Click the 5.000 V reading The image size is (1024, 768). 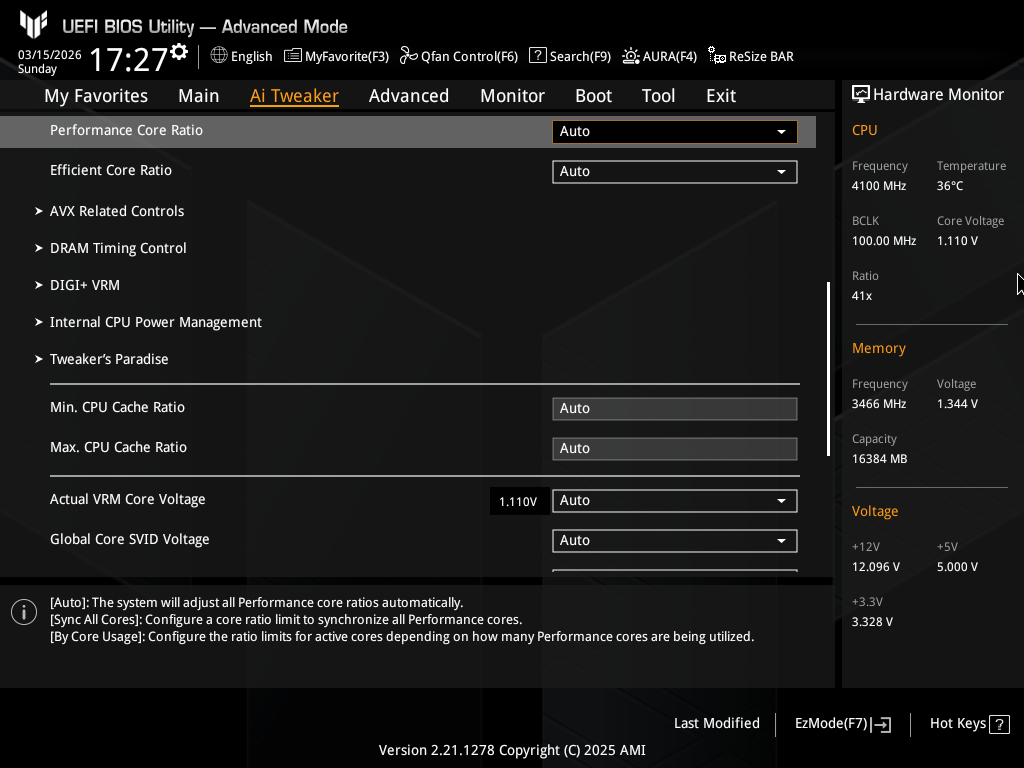pyautogui.click(x=957, y=567)
